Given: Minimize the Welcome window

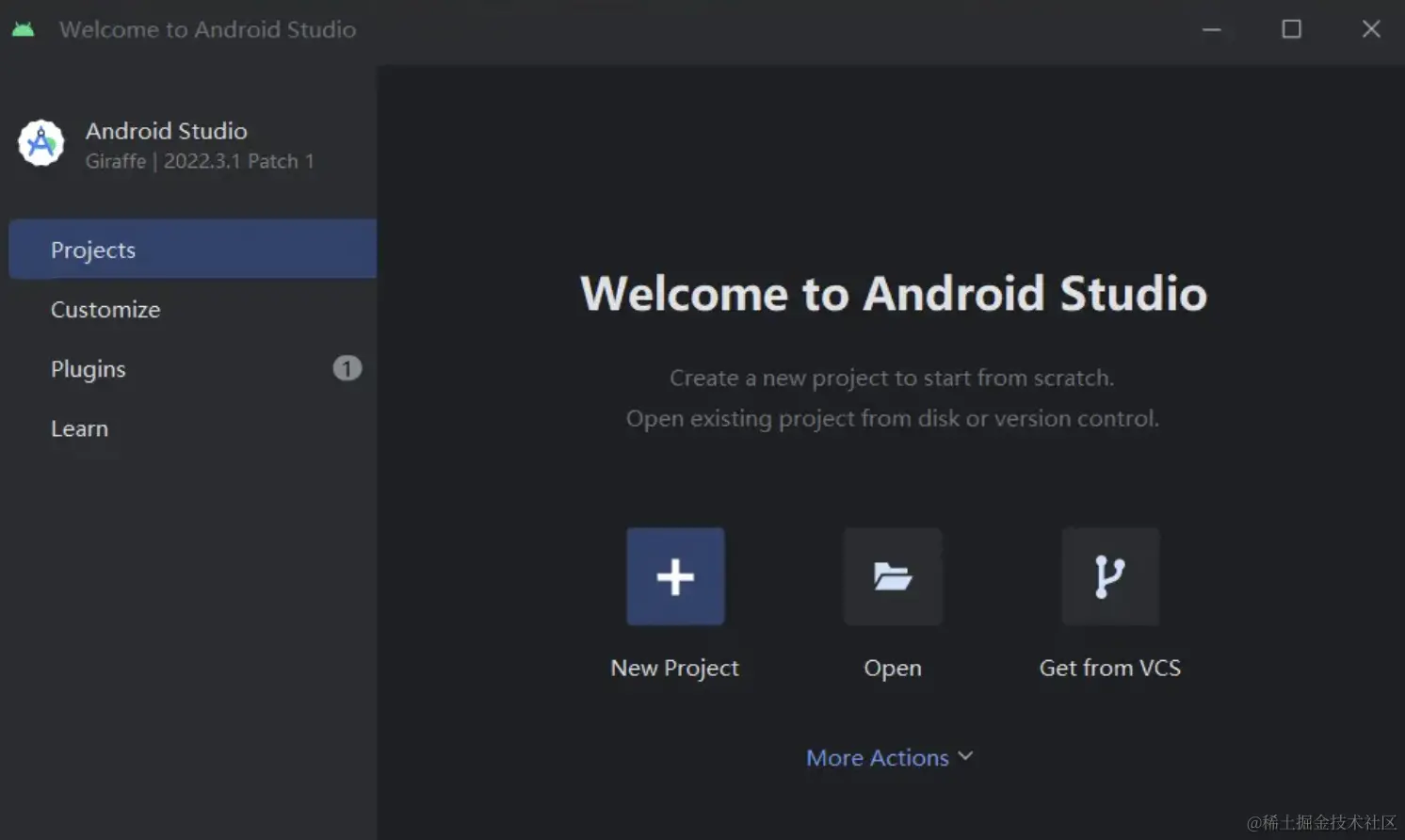Looking at the screenshot, I should point(1212,29).
